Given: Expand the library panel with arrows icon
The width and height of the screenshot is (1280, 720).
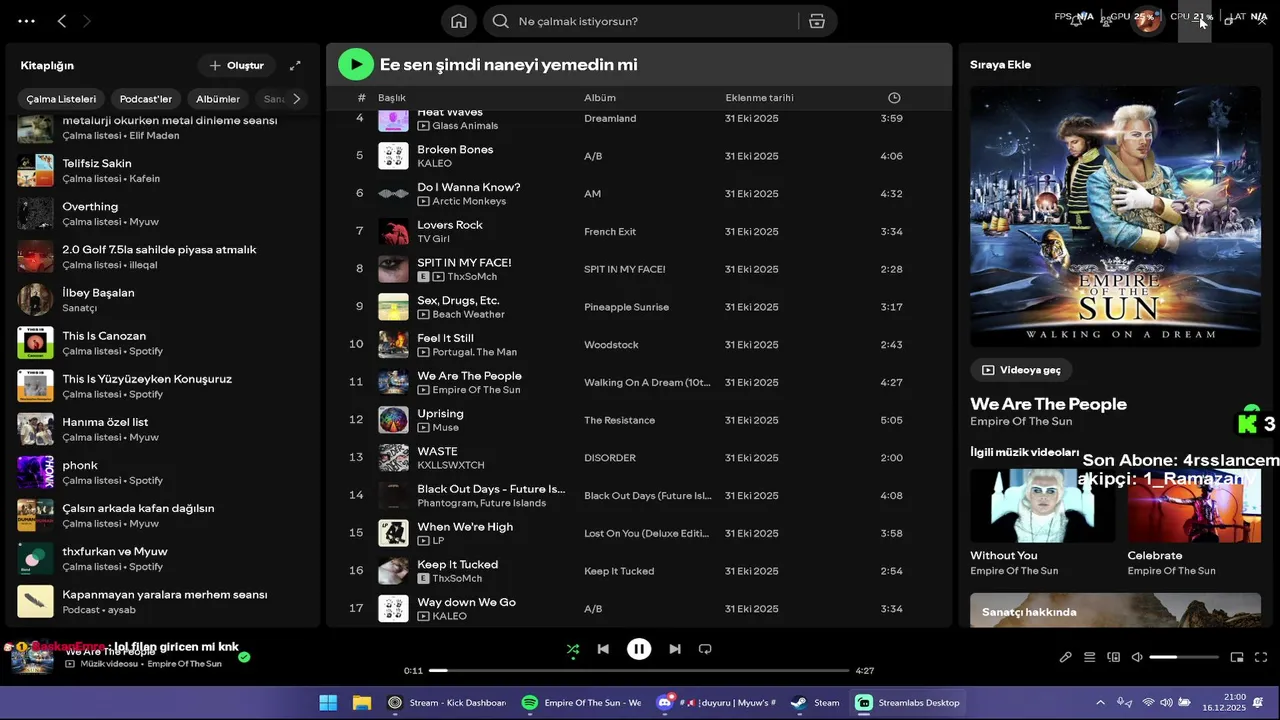Looking at the screenshot, I should click(x=295, y=65).
